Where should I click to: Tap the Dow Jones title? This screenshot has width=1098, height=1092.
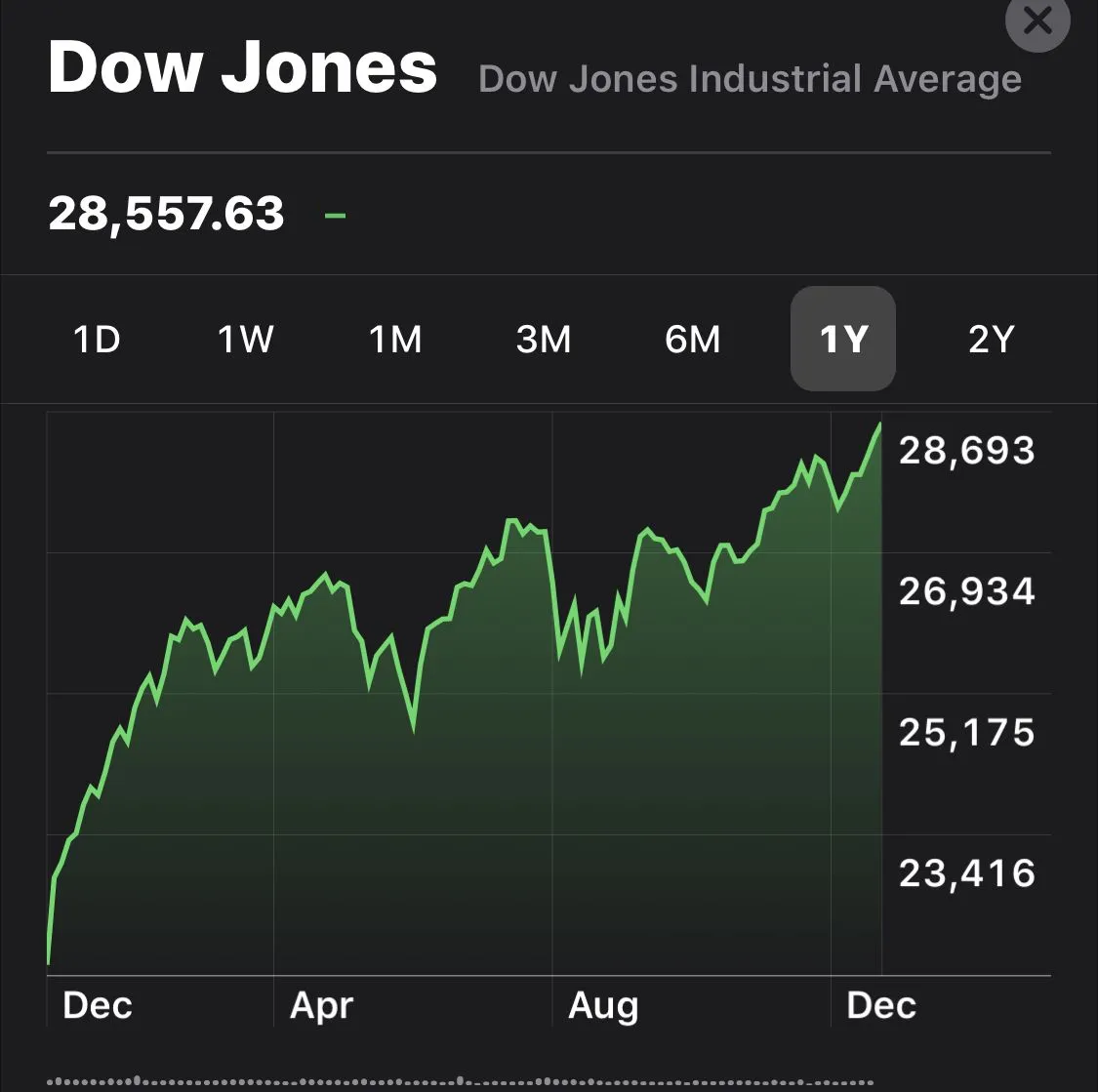click(x=242, y=68)
